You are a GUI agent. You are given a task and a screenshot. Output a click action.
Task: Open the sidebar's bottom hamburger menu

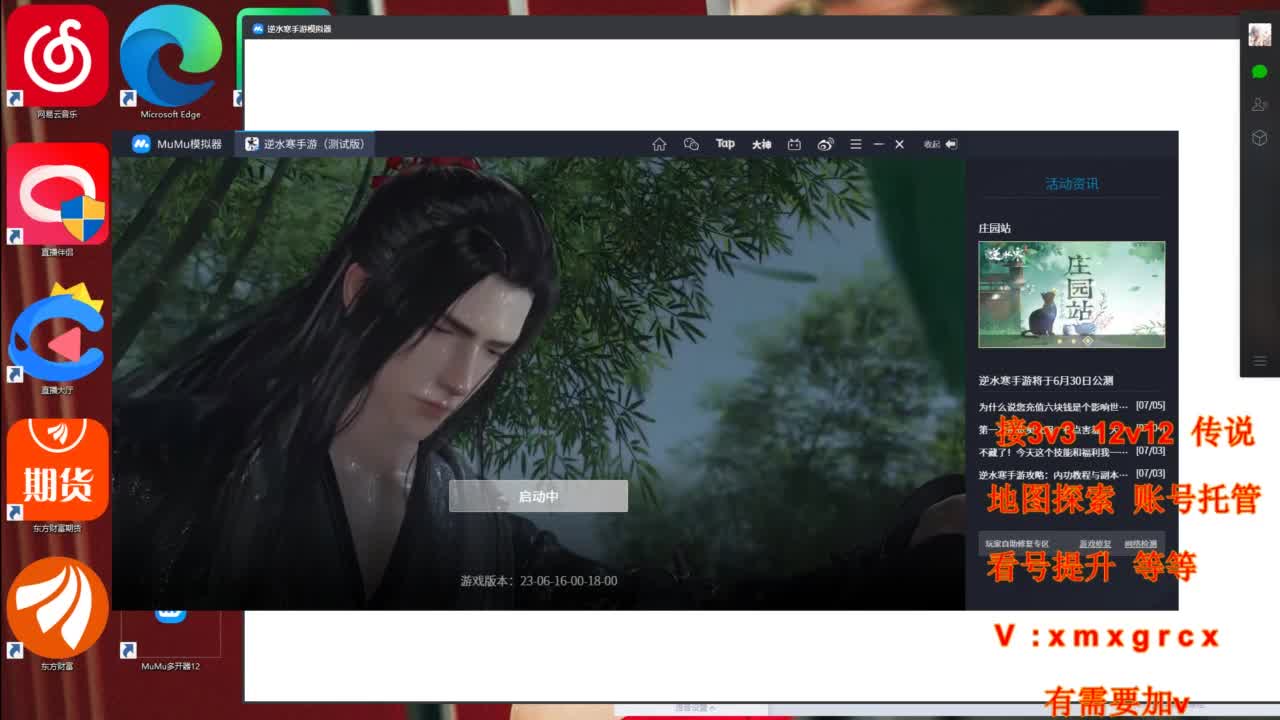pyautogui.click(x=1259, y=361)
